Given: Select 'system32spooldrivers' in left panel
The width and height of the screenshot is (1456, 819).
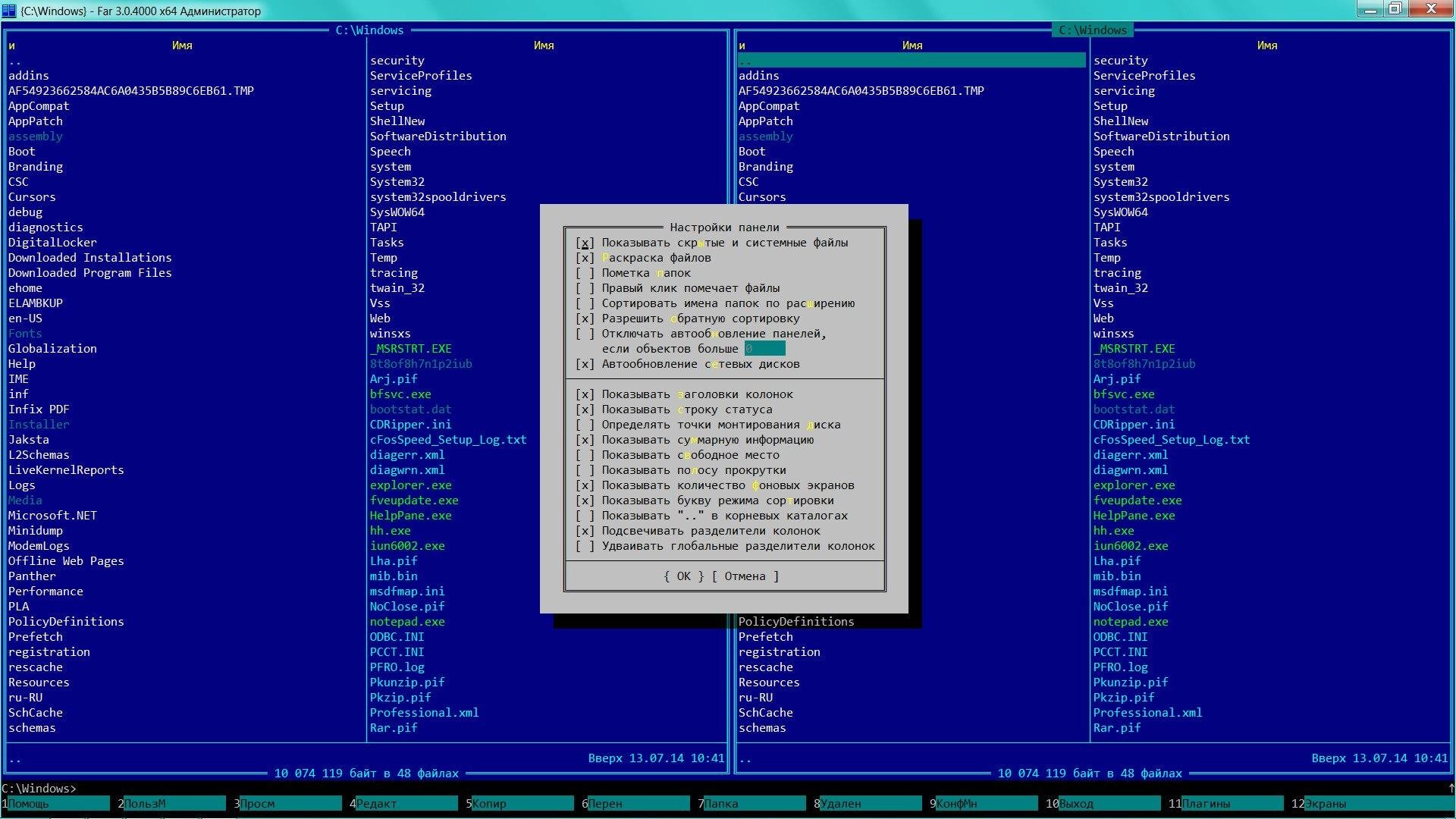Looking at the screenshot, I should tap(438, 197).
